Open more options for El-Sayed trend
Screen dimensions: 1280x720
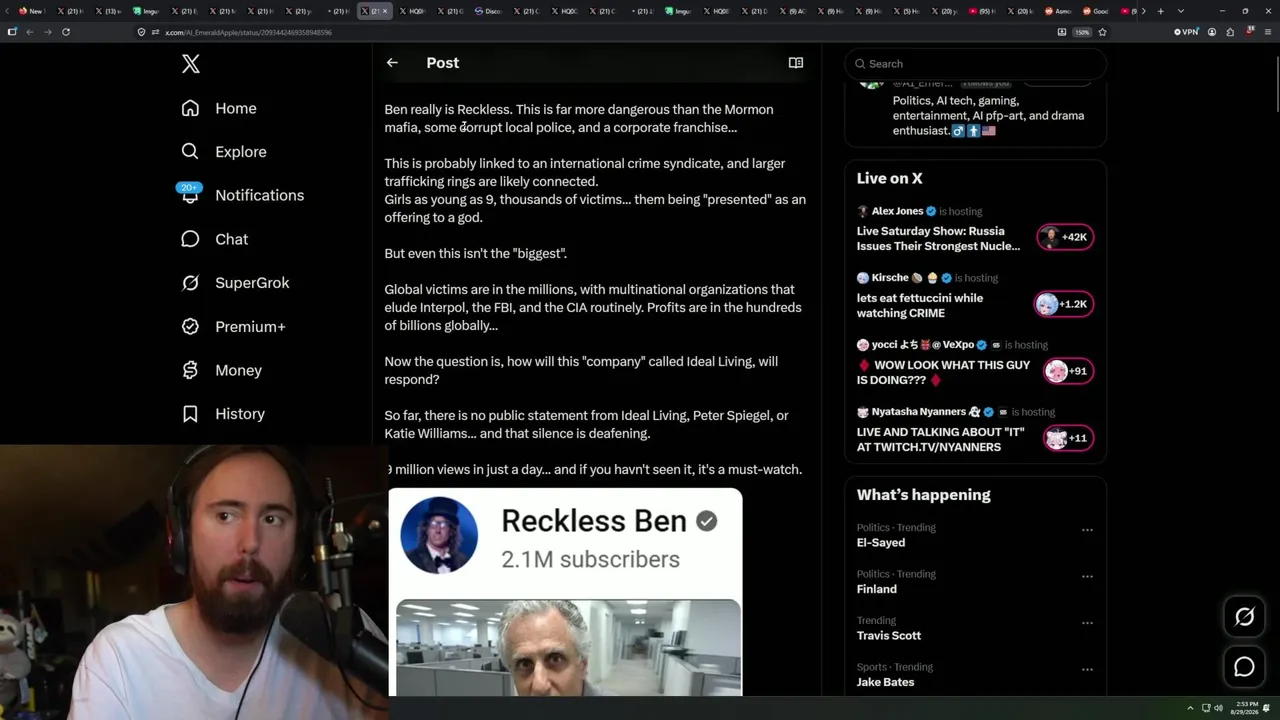(x=1087, y=530)
